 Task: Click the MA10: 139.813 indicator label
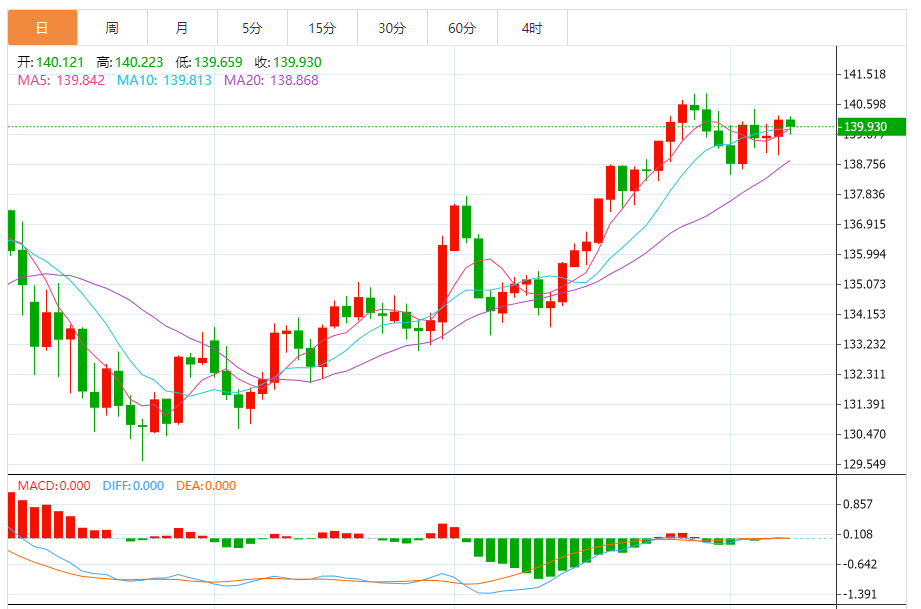click(x=164, y=80)
